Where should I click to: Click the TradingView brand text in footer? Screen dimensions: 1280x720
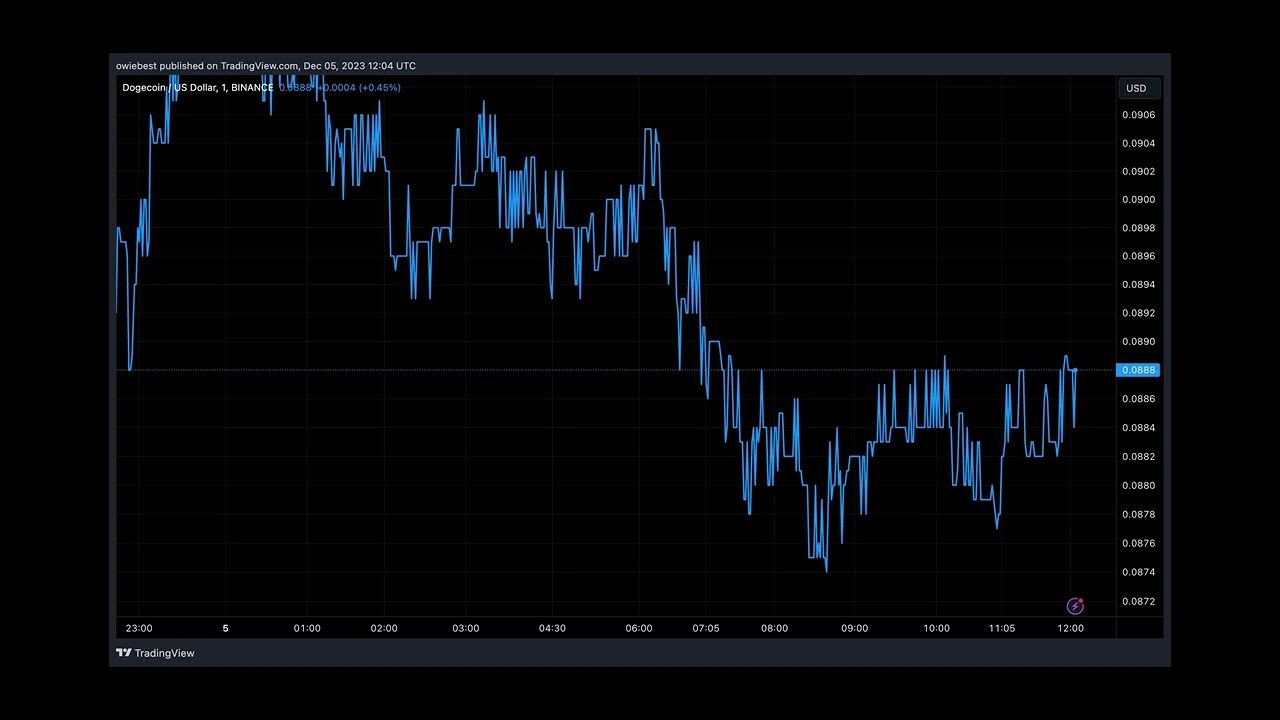164,653
